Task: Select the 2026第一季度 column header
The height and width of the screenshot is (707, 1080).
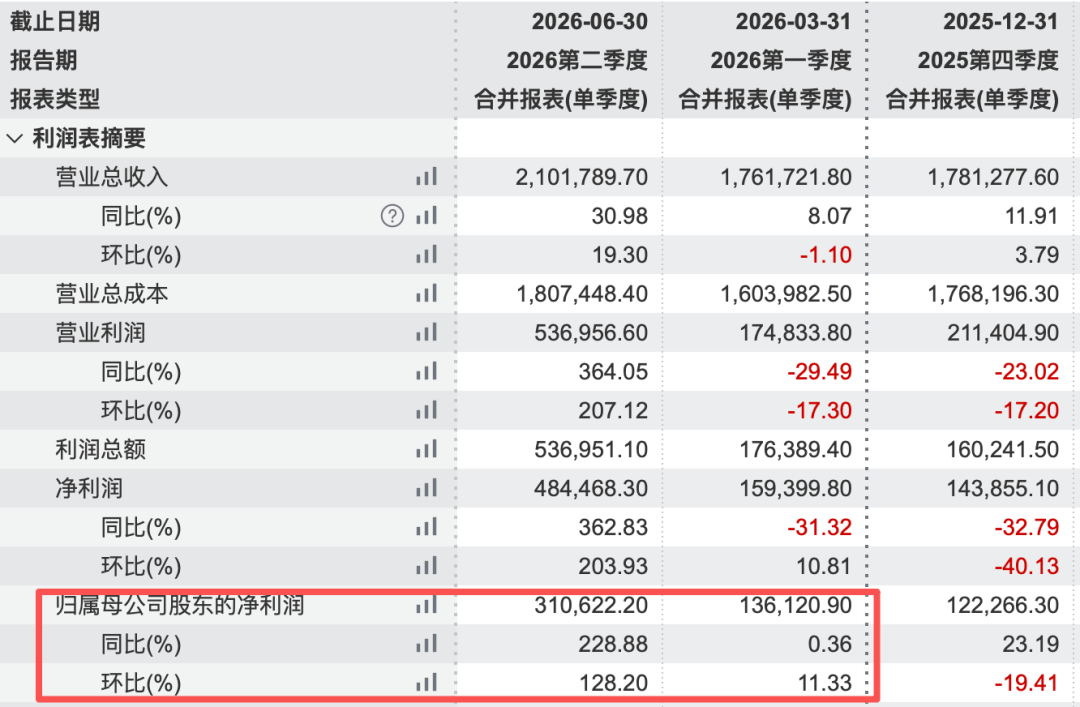Action: (781, 61)
